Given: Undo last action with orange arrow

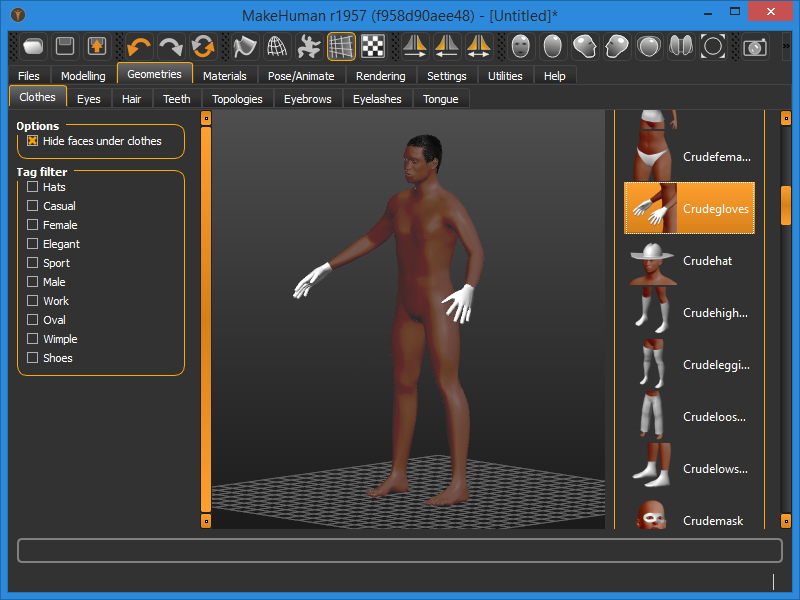Looking at the screenshot, I should pos(139,46).
